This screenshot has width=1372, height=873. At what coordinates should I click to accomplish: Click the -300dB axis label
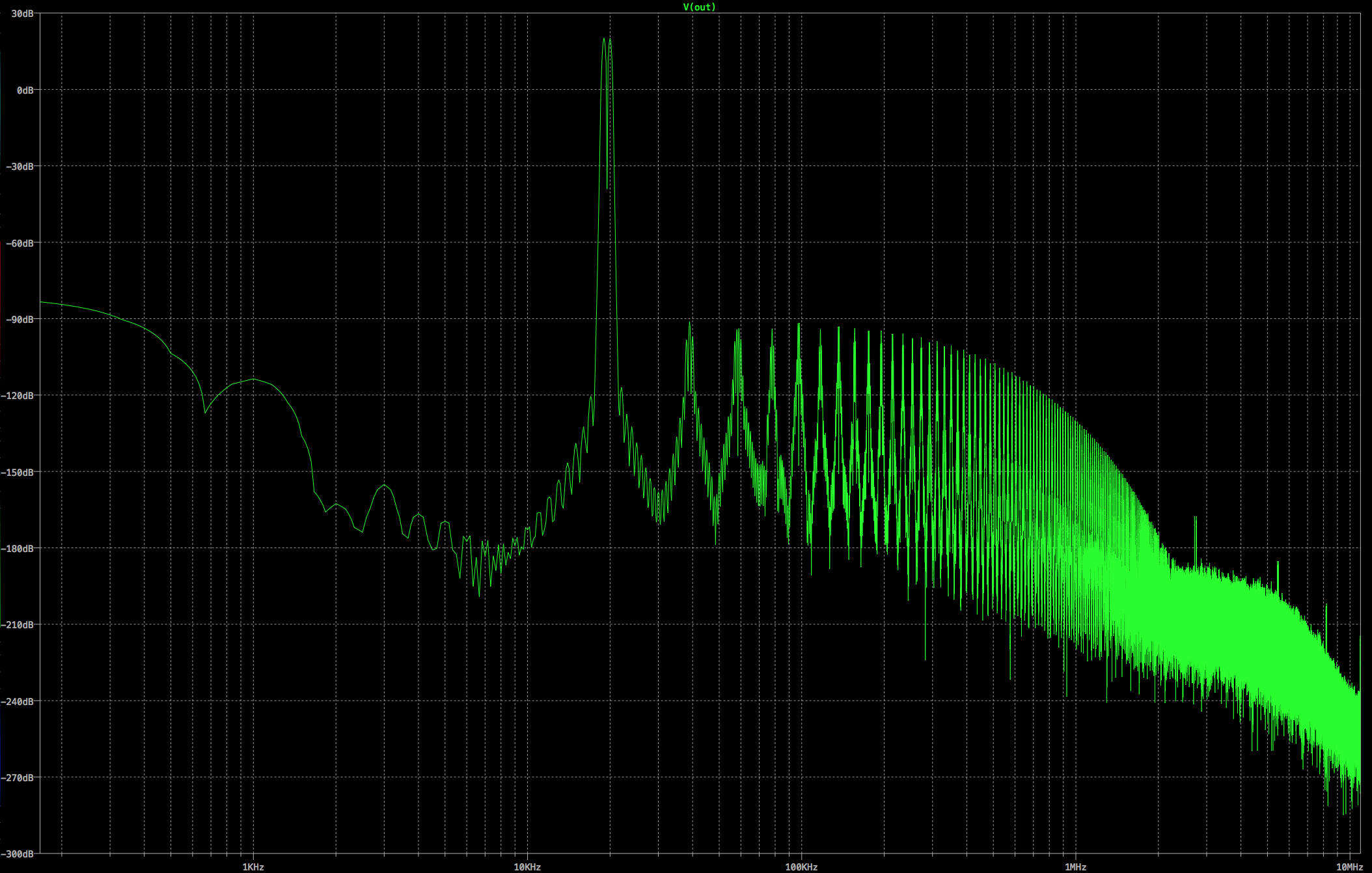tap(18, 853)
